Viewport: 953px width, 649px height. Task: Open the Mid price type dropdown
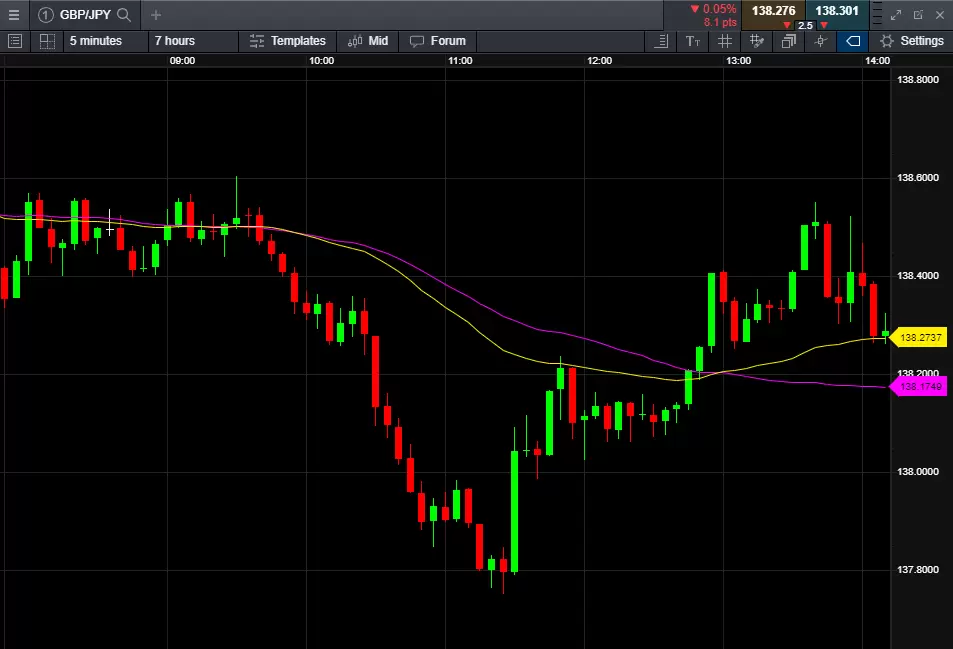click(367, 41)
